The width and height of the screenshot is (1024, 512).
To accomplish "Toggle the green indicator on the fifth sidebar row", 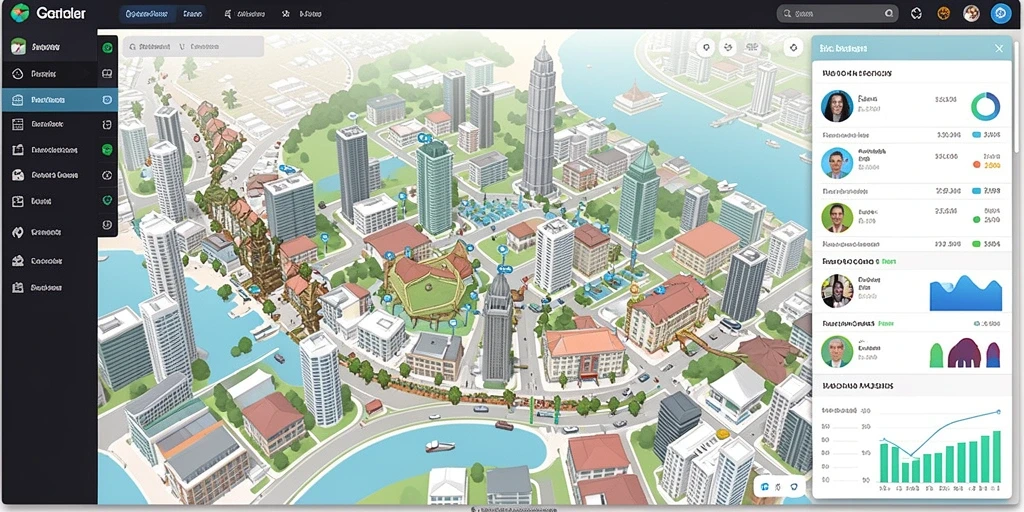I will [x=108, y=150].
